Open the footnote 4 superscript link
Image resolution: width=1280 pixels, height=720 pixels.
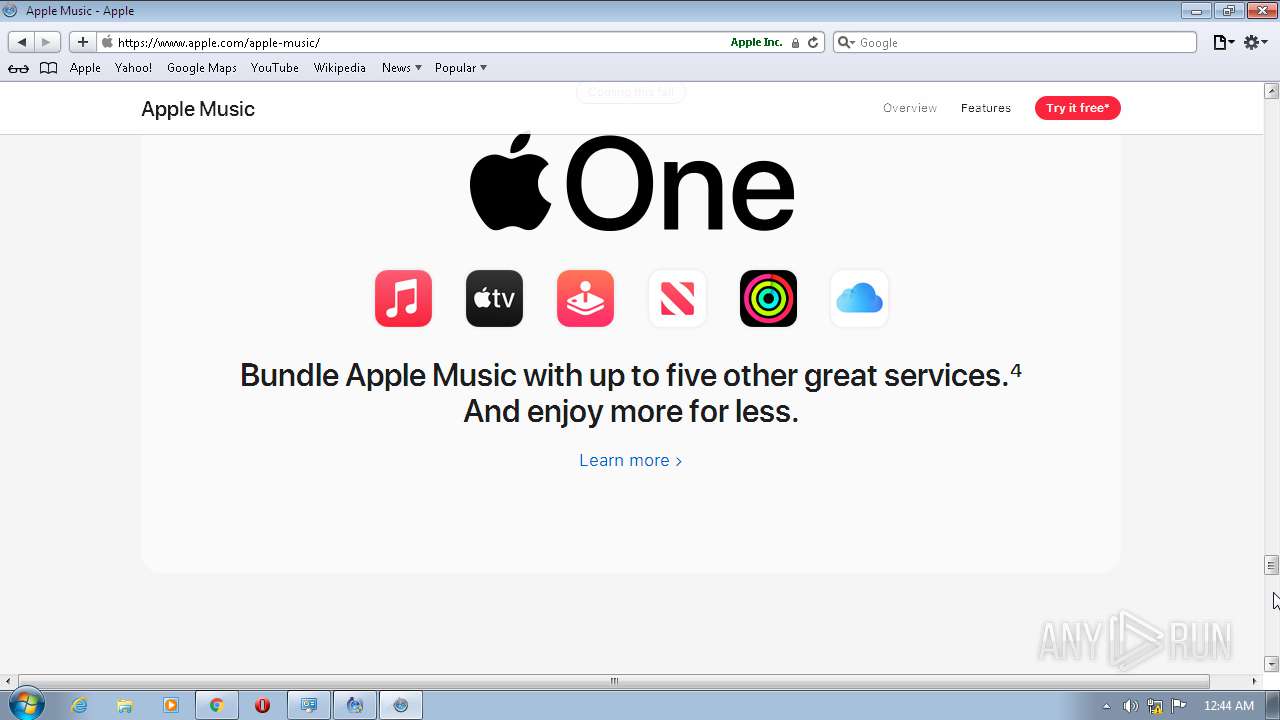(1016, 371)
